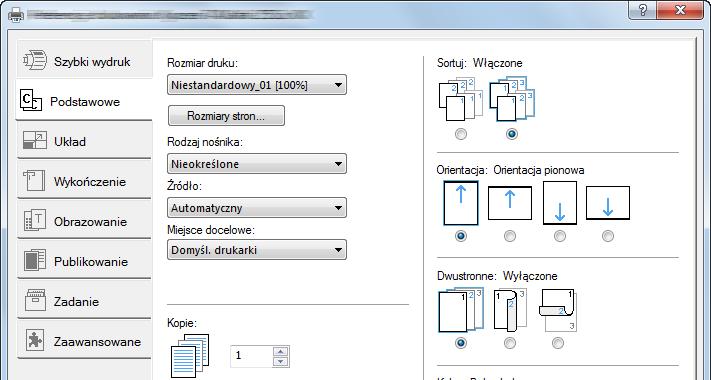Click the Publikowanie booklet icon
This screenshot has height=380, width=711.
tap(34, 260)
